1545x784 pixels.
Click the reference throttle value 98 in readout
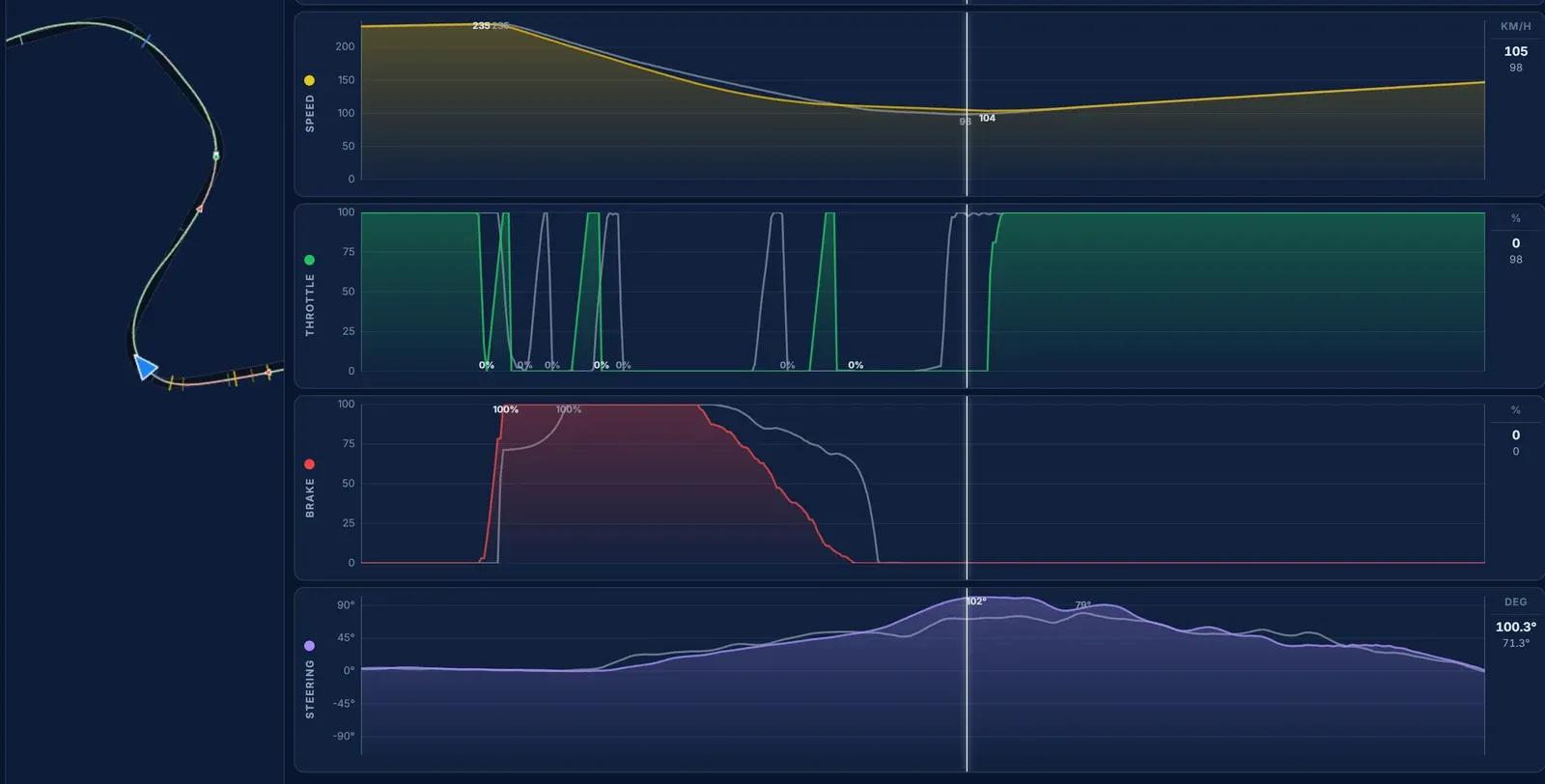[1515, 260]
